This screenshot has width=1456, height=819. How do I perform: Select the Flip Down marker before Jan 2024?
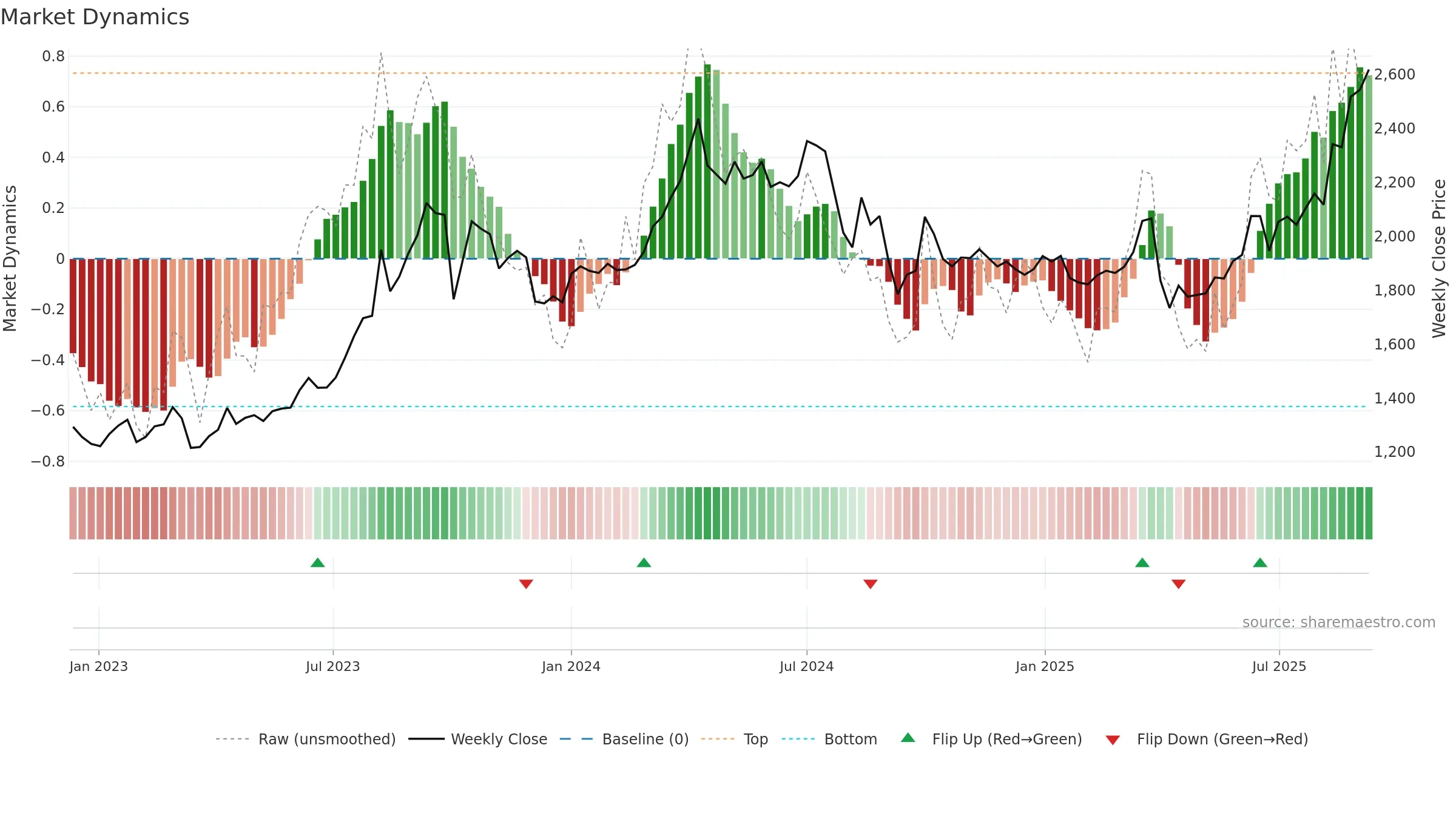[x=526, y=584]
